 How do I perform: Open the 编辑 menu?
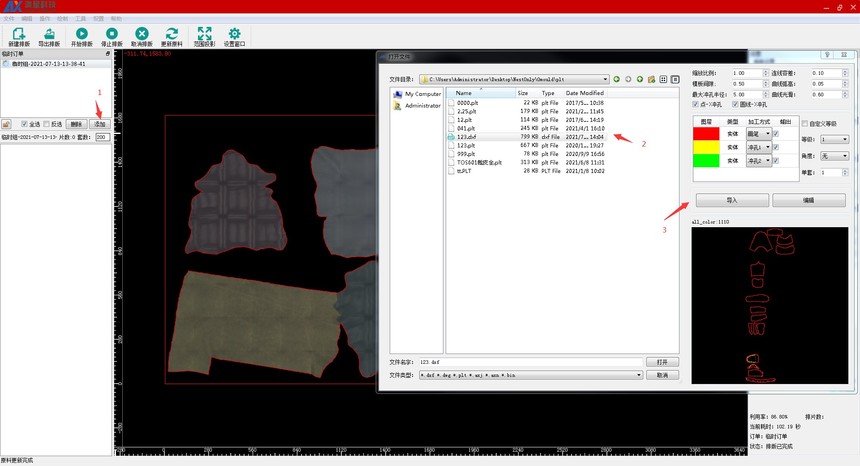(27, 19)
